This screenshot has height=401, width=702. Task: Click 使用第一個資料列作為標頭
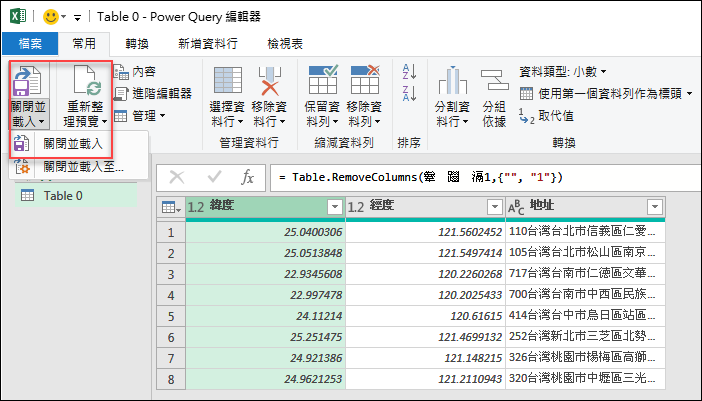coord(601,94)
